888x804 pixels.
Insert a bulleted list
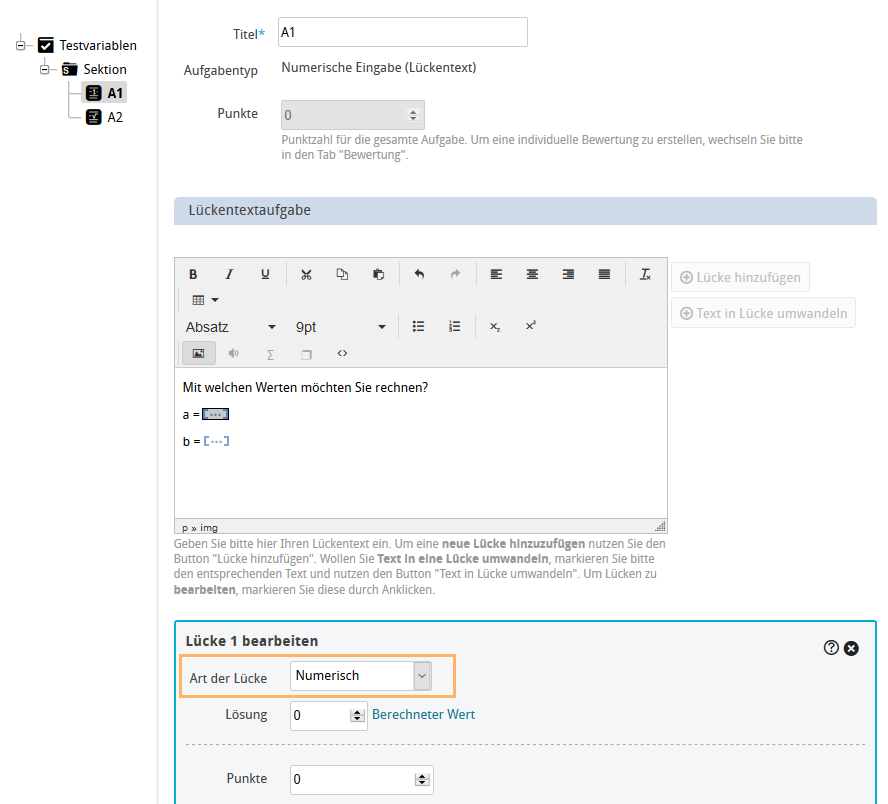pyautogui.click(x=419, y=326)
